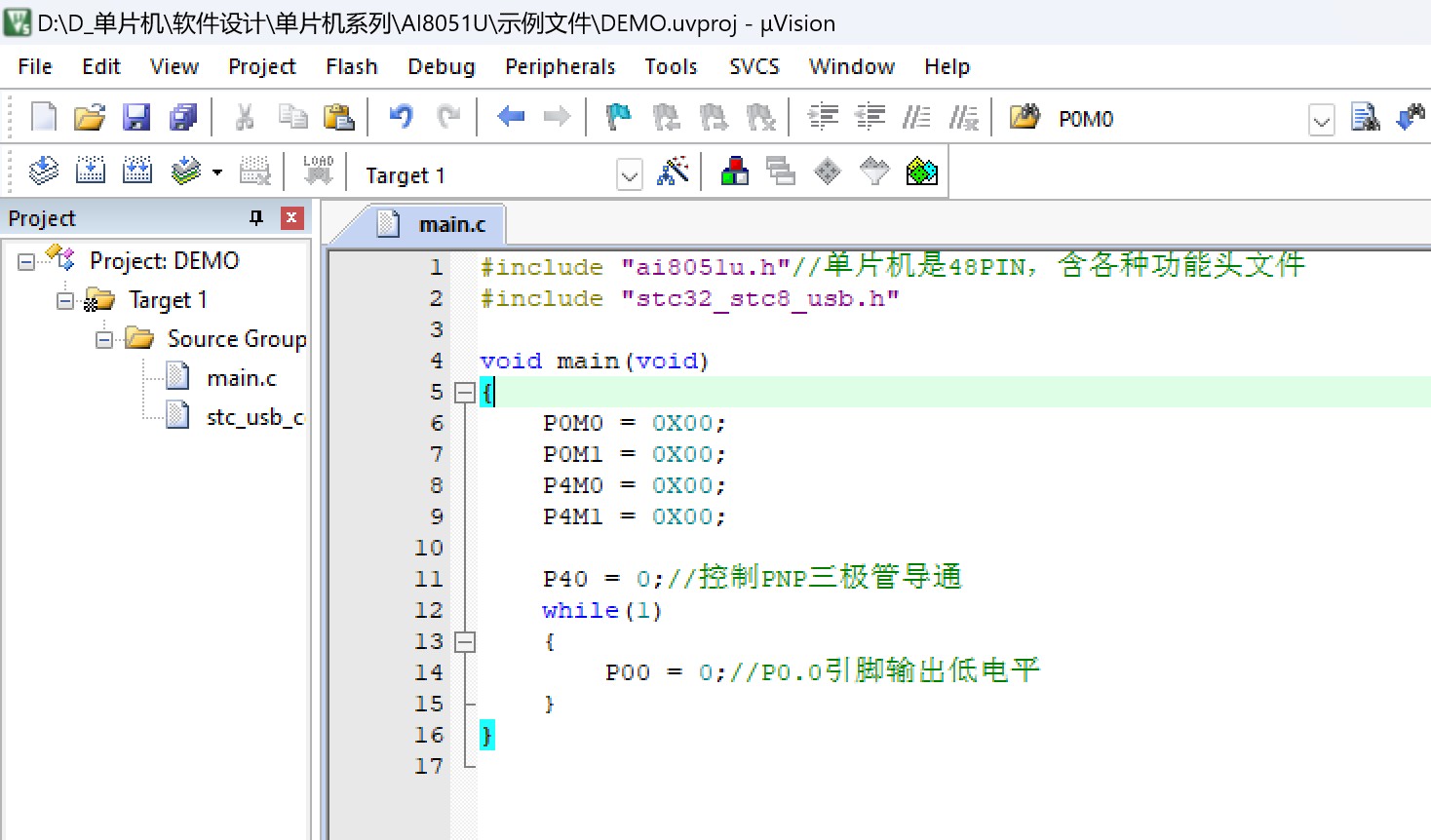Rebuild all target files icon
This screenshot has height=840, width=1431.
(137, 172)
